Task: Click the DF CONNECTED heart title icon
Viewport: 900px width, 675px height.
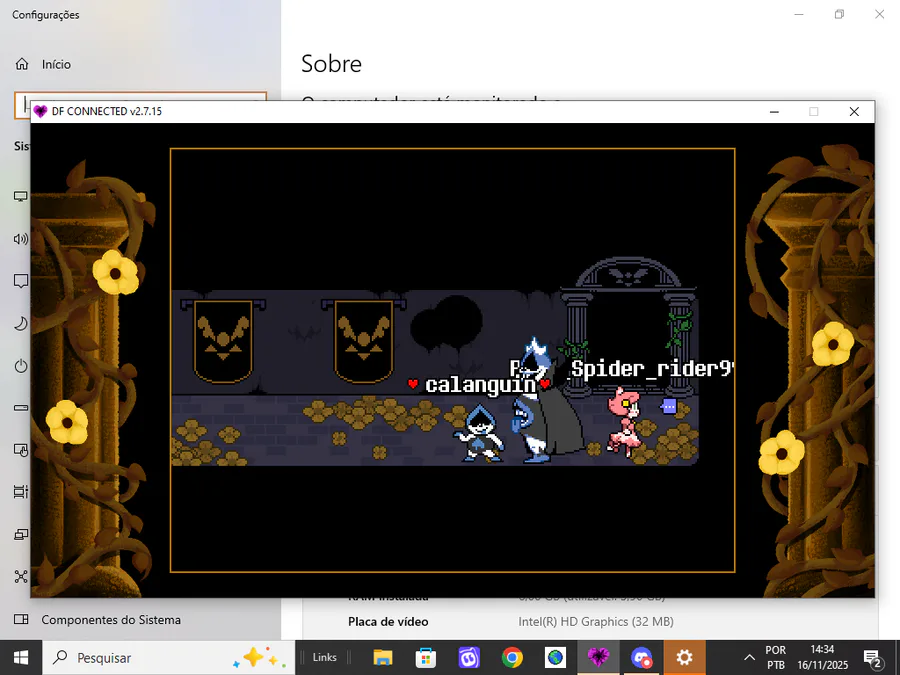Action: click(x=40, y=111)
